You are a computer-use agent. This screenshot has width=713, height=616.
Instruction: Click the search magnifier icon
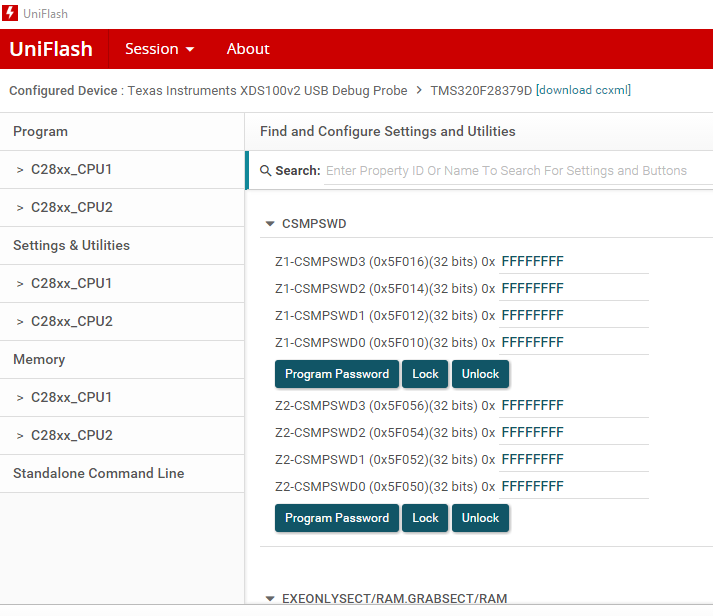pyautogui.click(x=265, y=171)
